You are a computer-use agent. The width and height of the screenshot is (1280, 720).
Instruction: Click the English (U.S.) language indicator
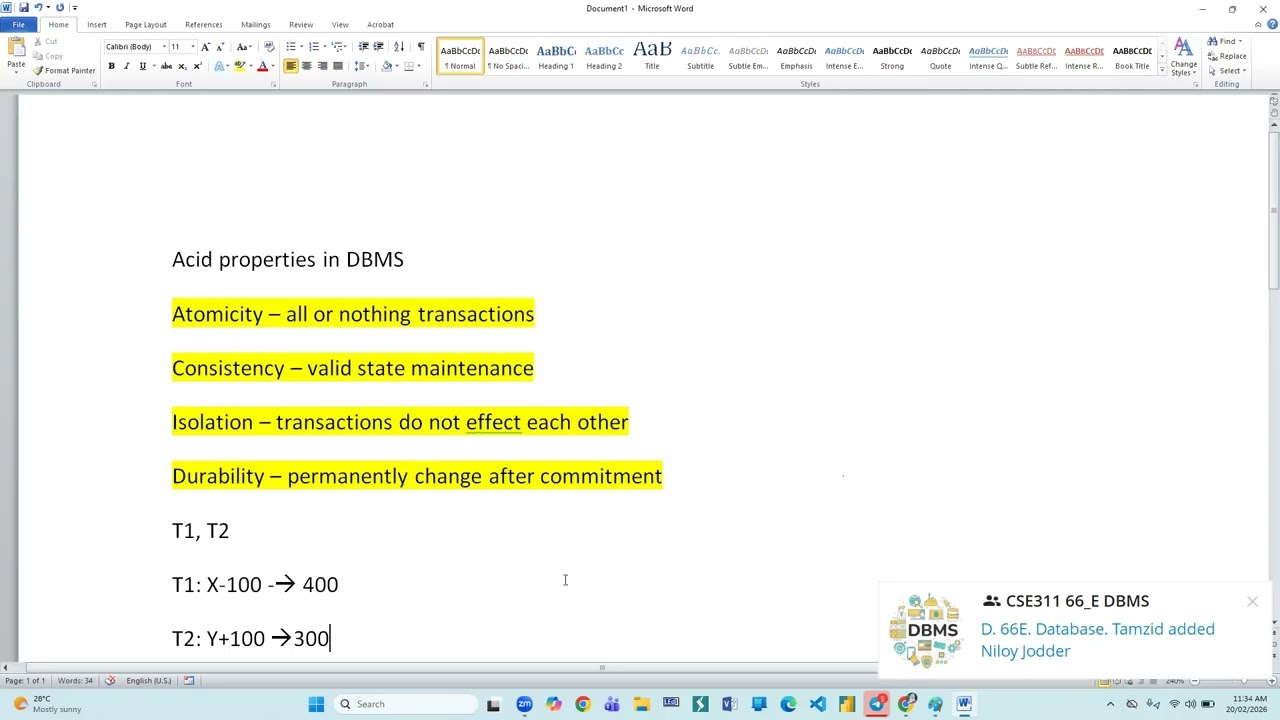(149, 680)
